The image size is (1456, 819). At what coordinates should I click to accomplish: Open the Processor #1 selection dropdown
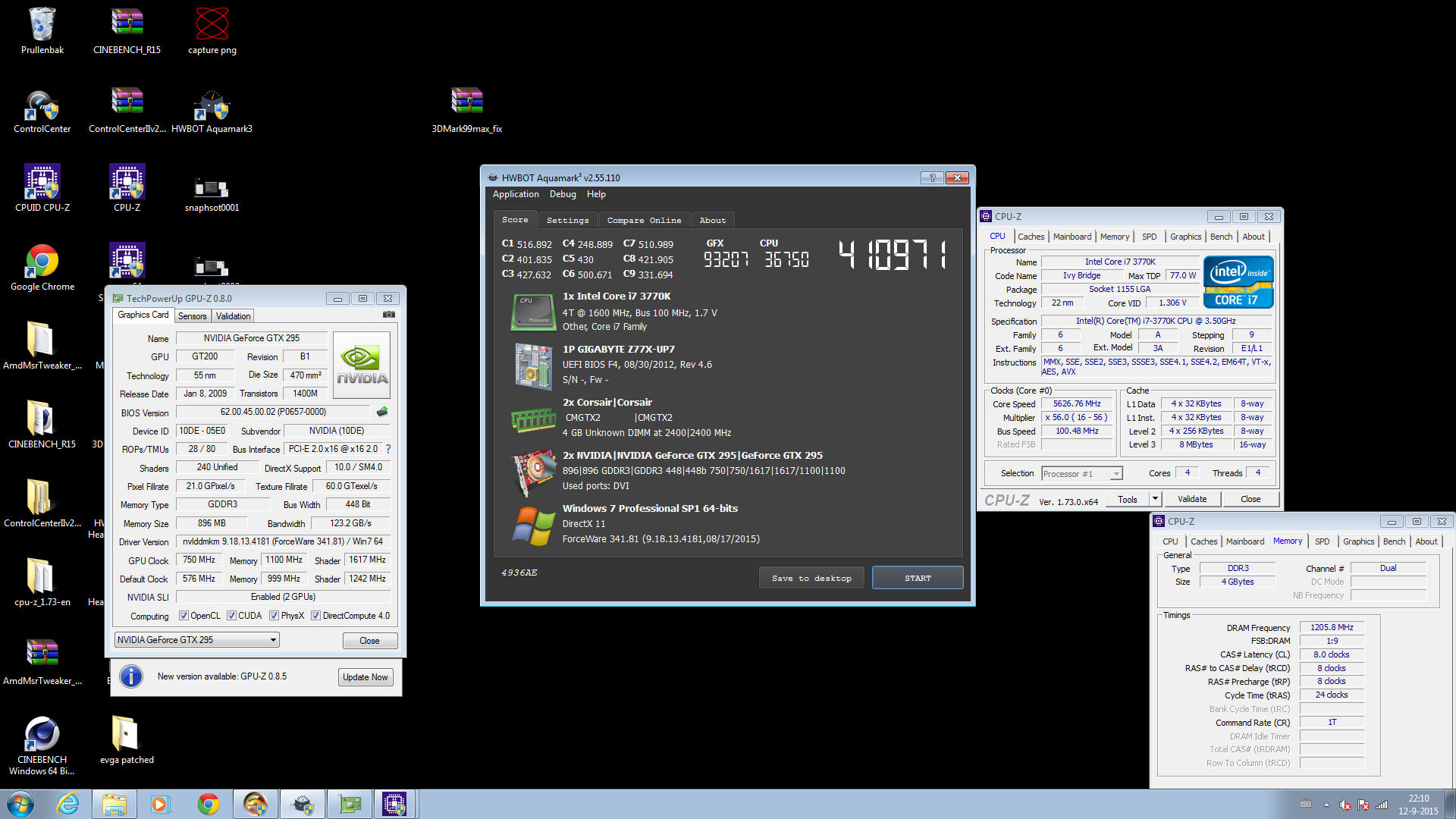(1081, 474)
